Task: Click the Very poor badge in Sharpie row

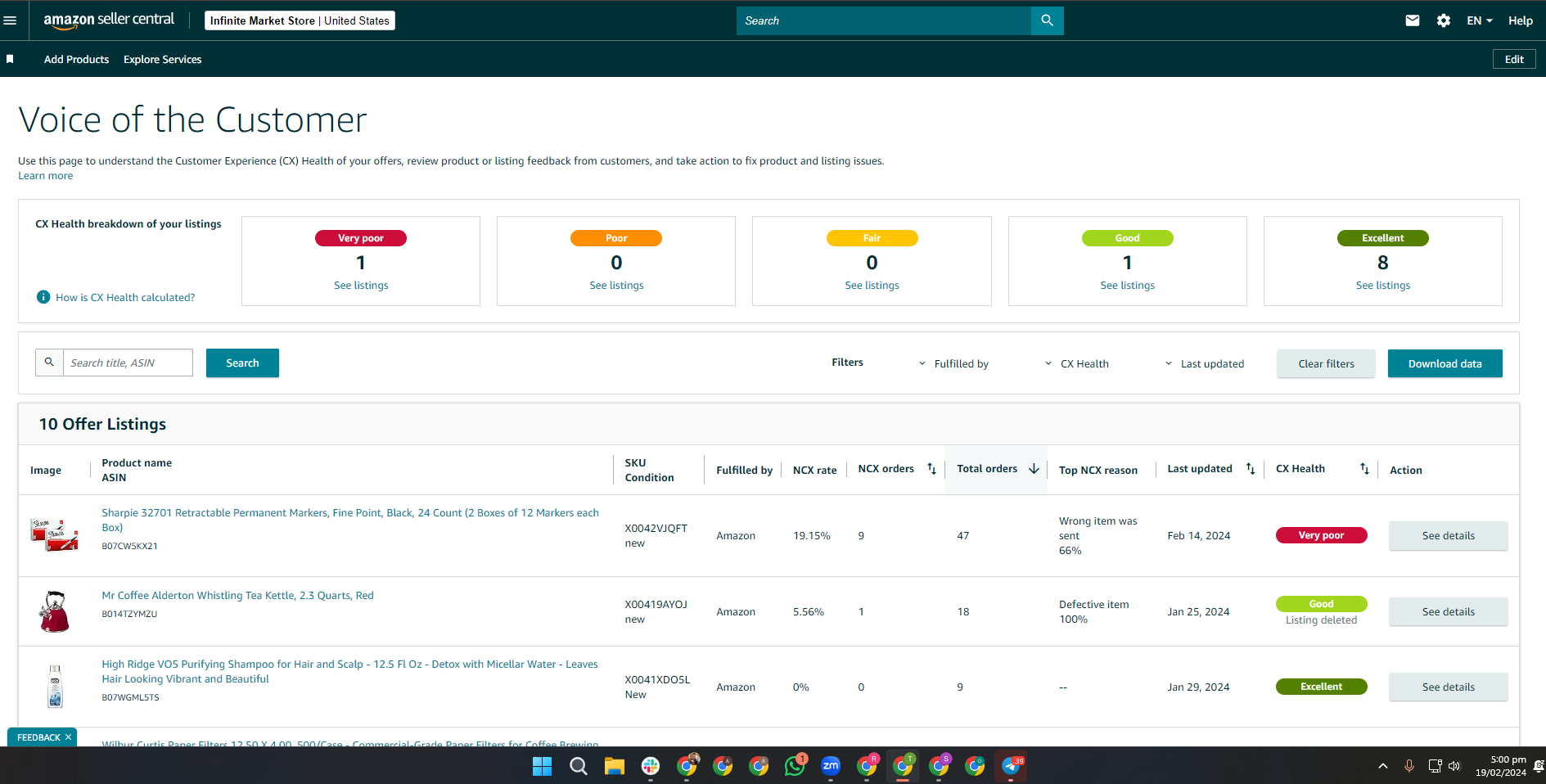Action: 1321,535
